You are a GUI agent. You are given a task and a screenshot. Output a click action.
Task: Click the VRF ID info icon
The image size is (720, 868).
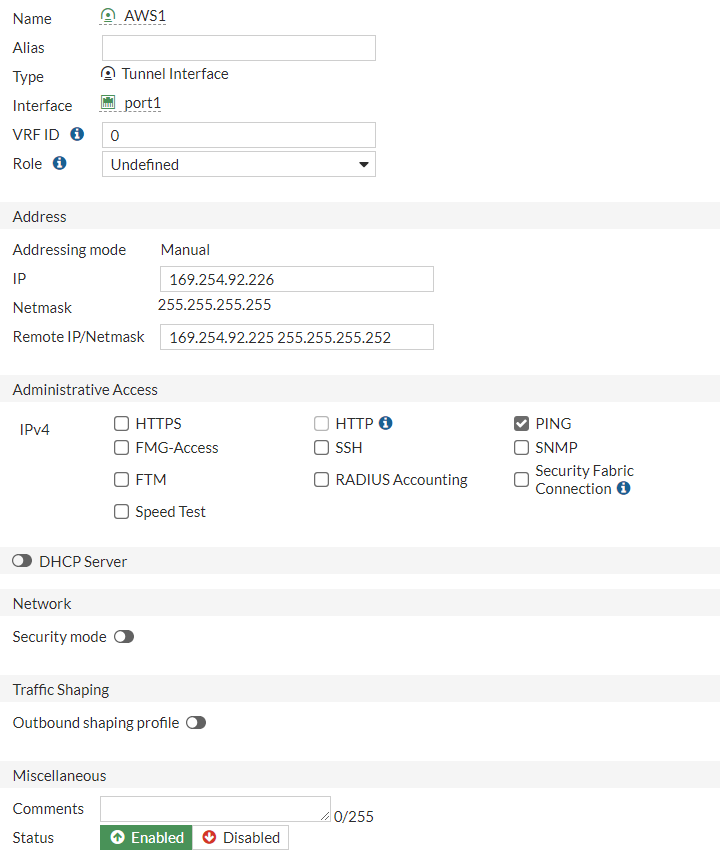[77, 134]
